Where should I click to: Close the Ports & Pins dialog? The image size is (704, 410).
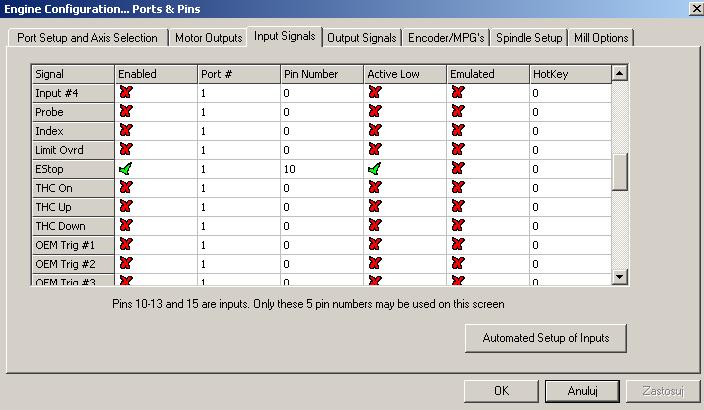click(x=696, y=9)
